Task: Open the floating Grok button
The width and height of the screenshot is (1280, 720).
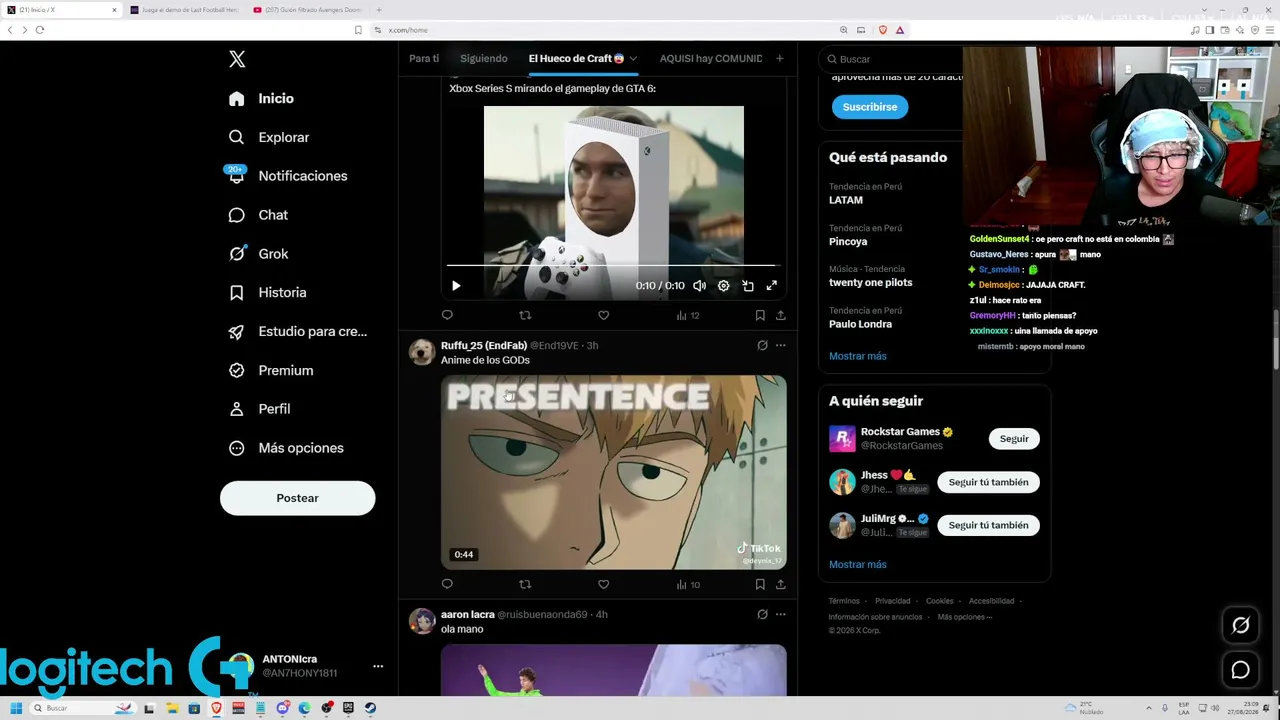Action: pos(1240,625)
